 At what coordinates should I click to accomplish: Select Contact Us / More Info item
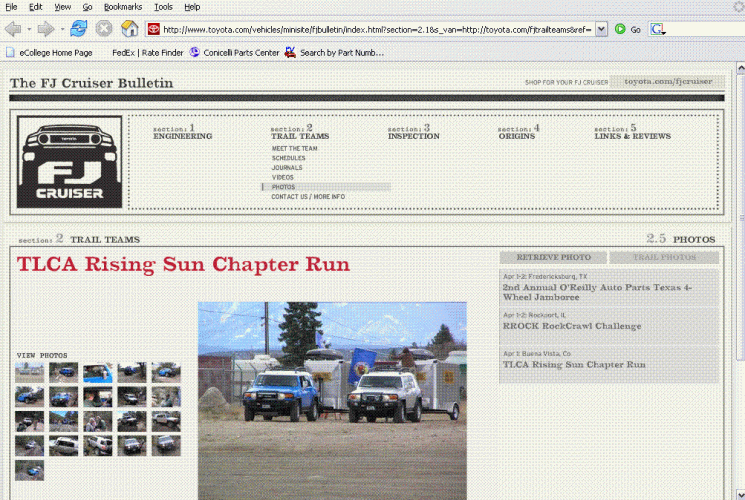point(308,196)
